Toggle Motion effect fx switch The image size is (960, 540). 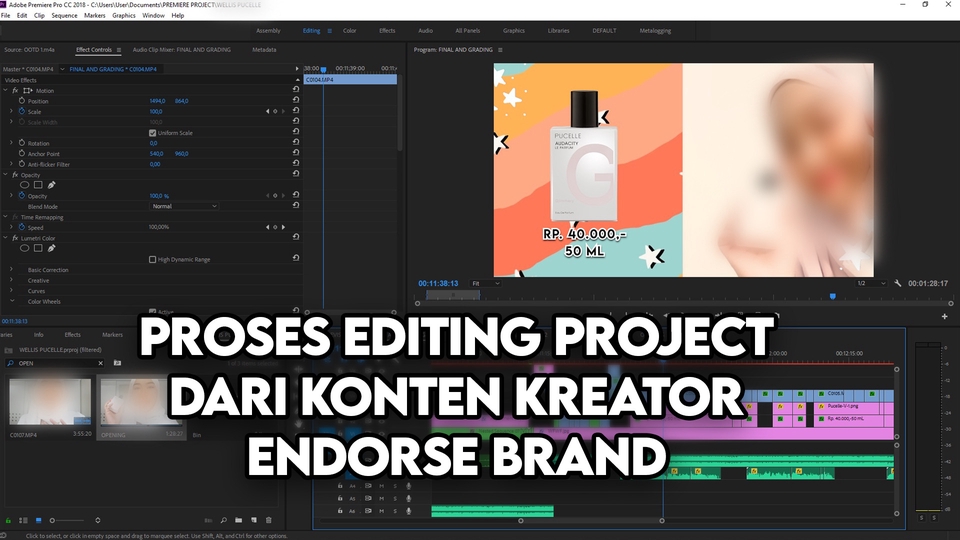tap(15, 90)
